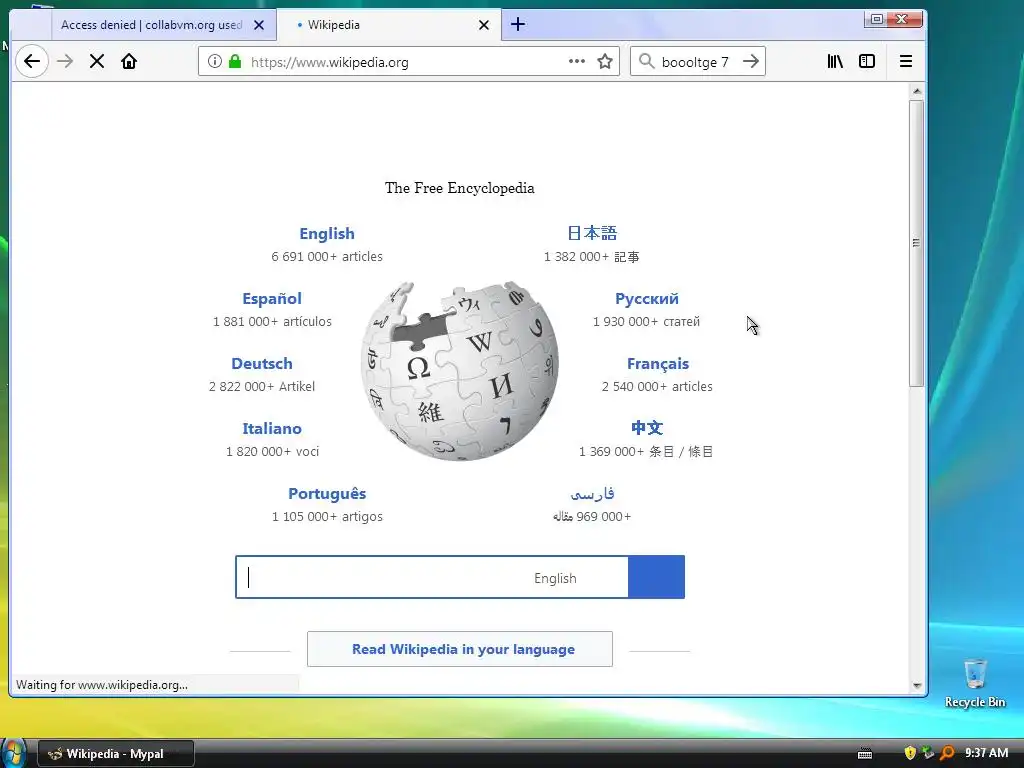This screenshot has height=768, width=1024.
Task: Open the Windows Start orb
Action: [x=13, y=753]
